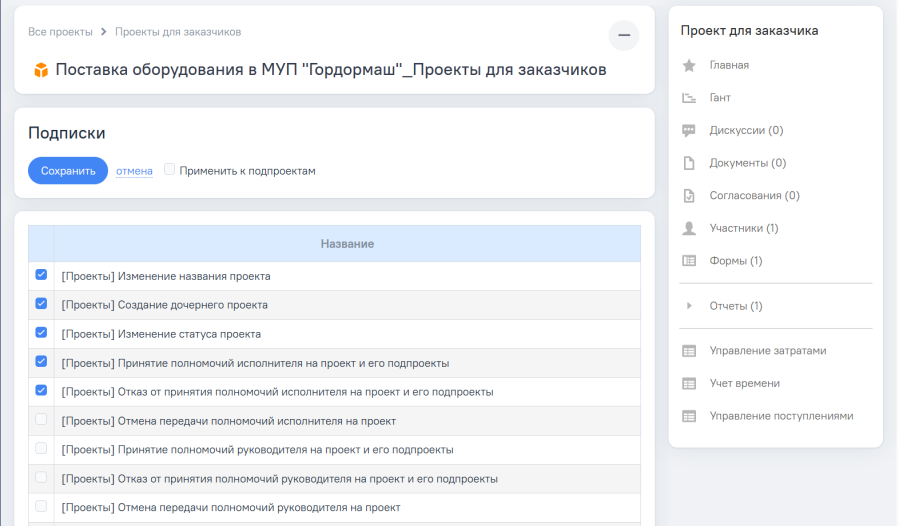The image size is (899, 526).
Task: Click the document icon for Документы
Action: (689, 163)
